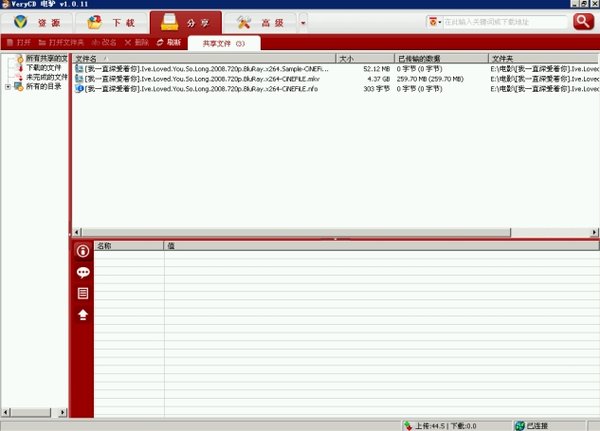Focus the keyword or download address search field
Screen dimensions: 600x431
pyautogui.click(x=504, y=22)
